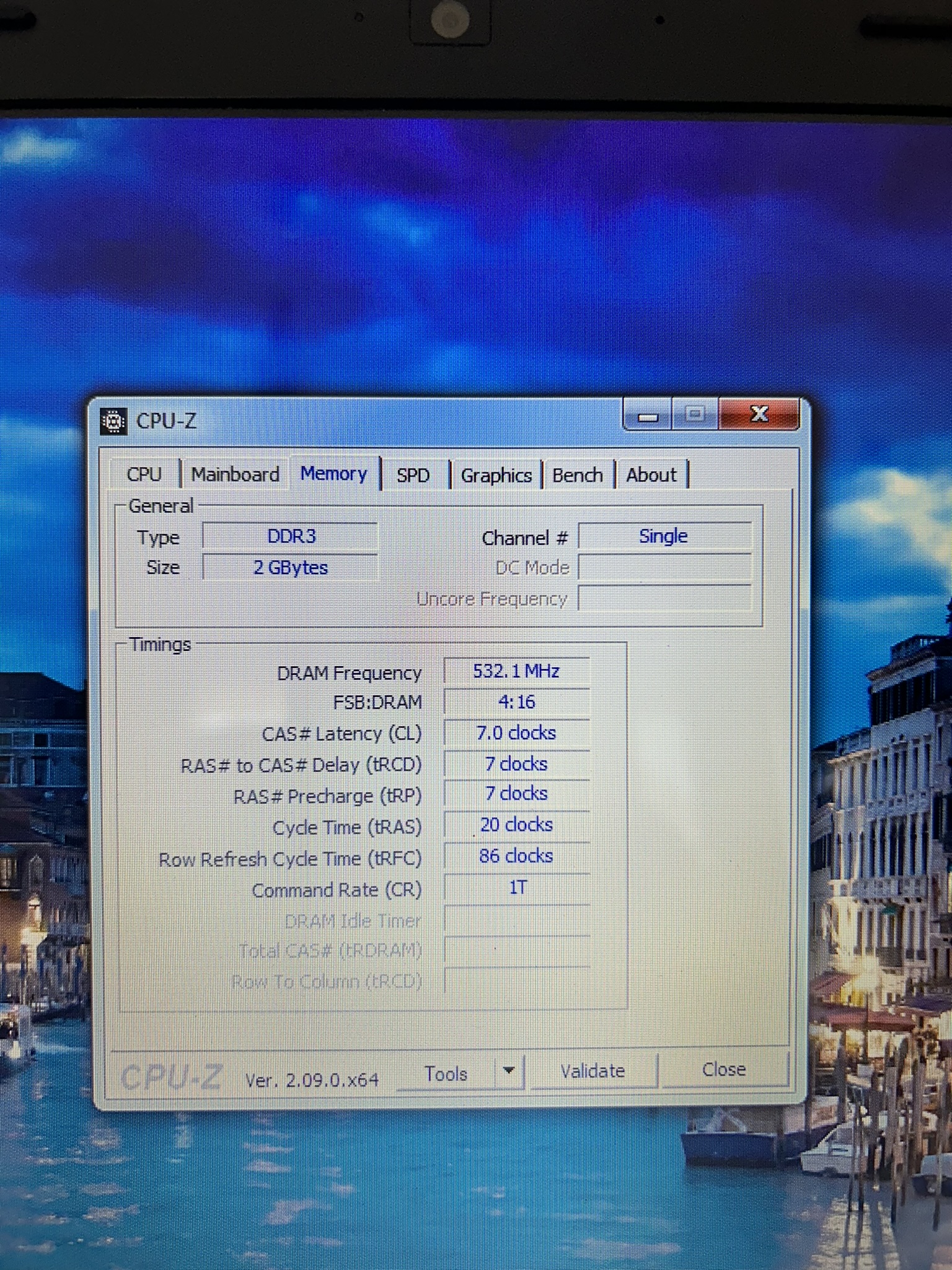Switch to the Graphics tab
The height and width of the screenshot is (1270, 952).
[x=496, y=476]
